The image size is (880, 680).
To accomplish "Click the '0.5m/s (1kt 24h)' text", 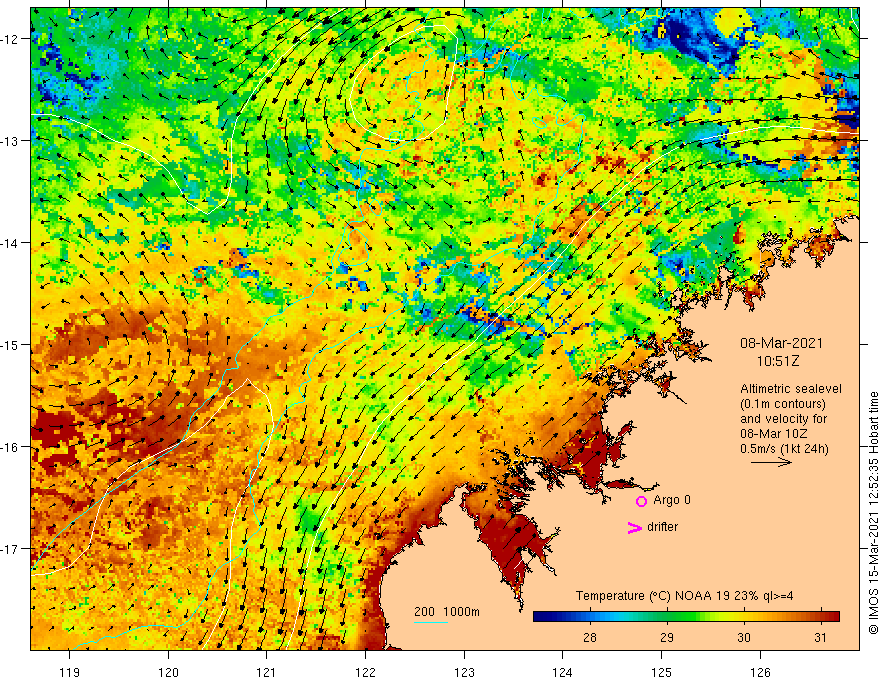I will [x=784, y=449].
